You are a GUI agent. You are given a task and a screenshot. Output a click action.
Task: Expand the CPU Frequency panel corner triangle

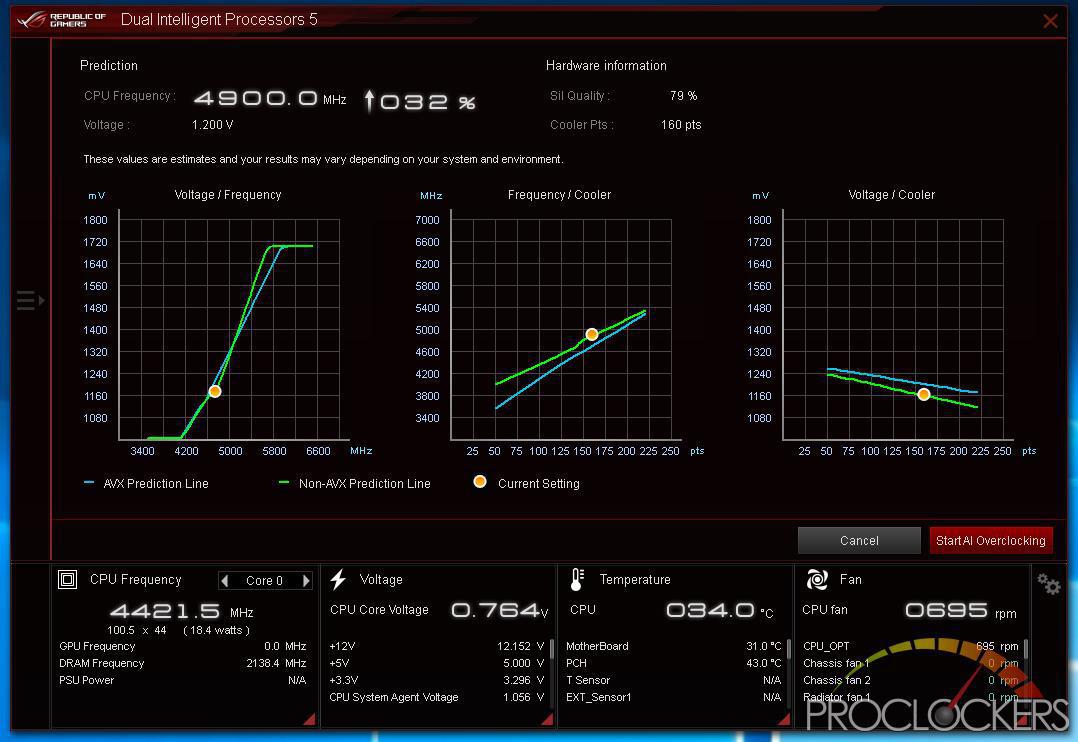pyautogui.click(x=309, y=719)
